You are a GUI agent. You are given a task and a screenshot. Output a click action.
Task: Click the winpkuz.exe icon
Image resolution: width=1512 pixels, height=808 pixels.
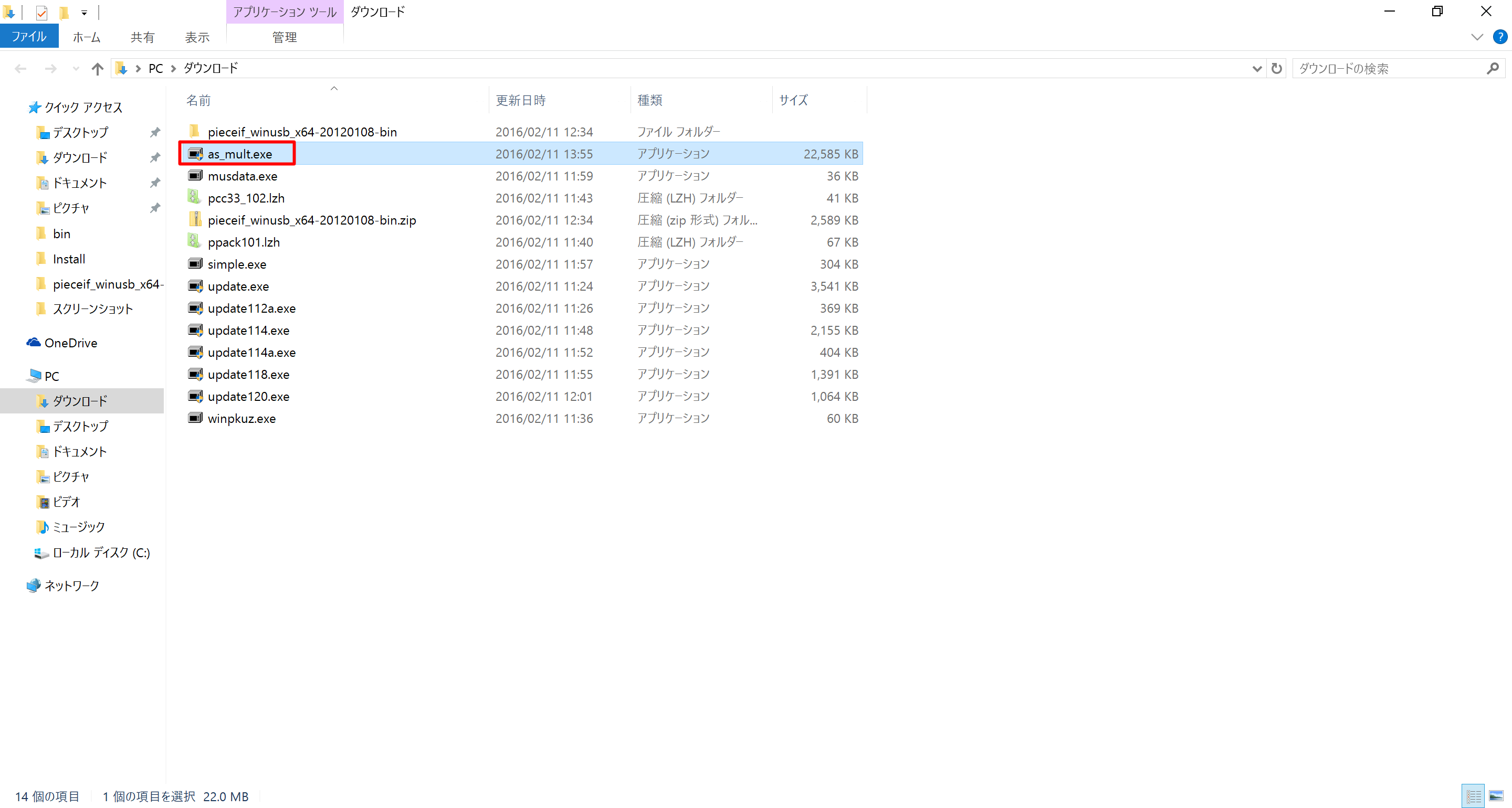195,418
